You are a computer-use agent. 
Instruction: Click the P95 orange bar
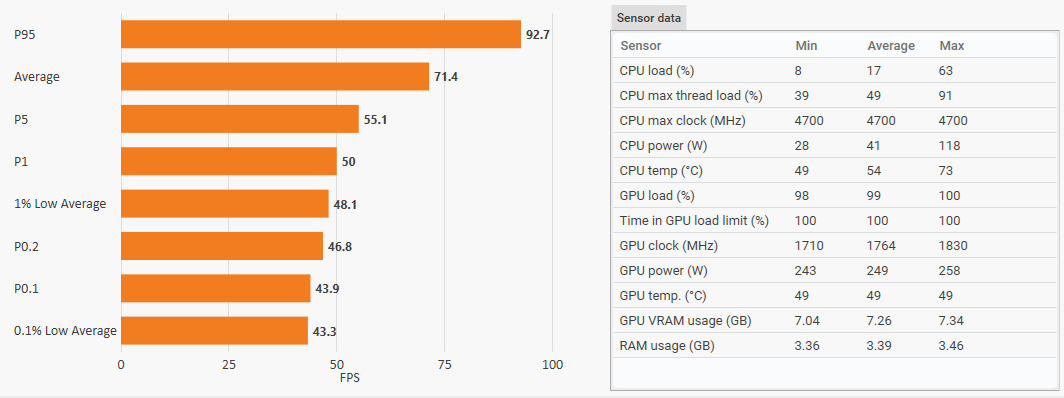(321, 34)
